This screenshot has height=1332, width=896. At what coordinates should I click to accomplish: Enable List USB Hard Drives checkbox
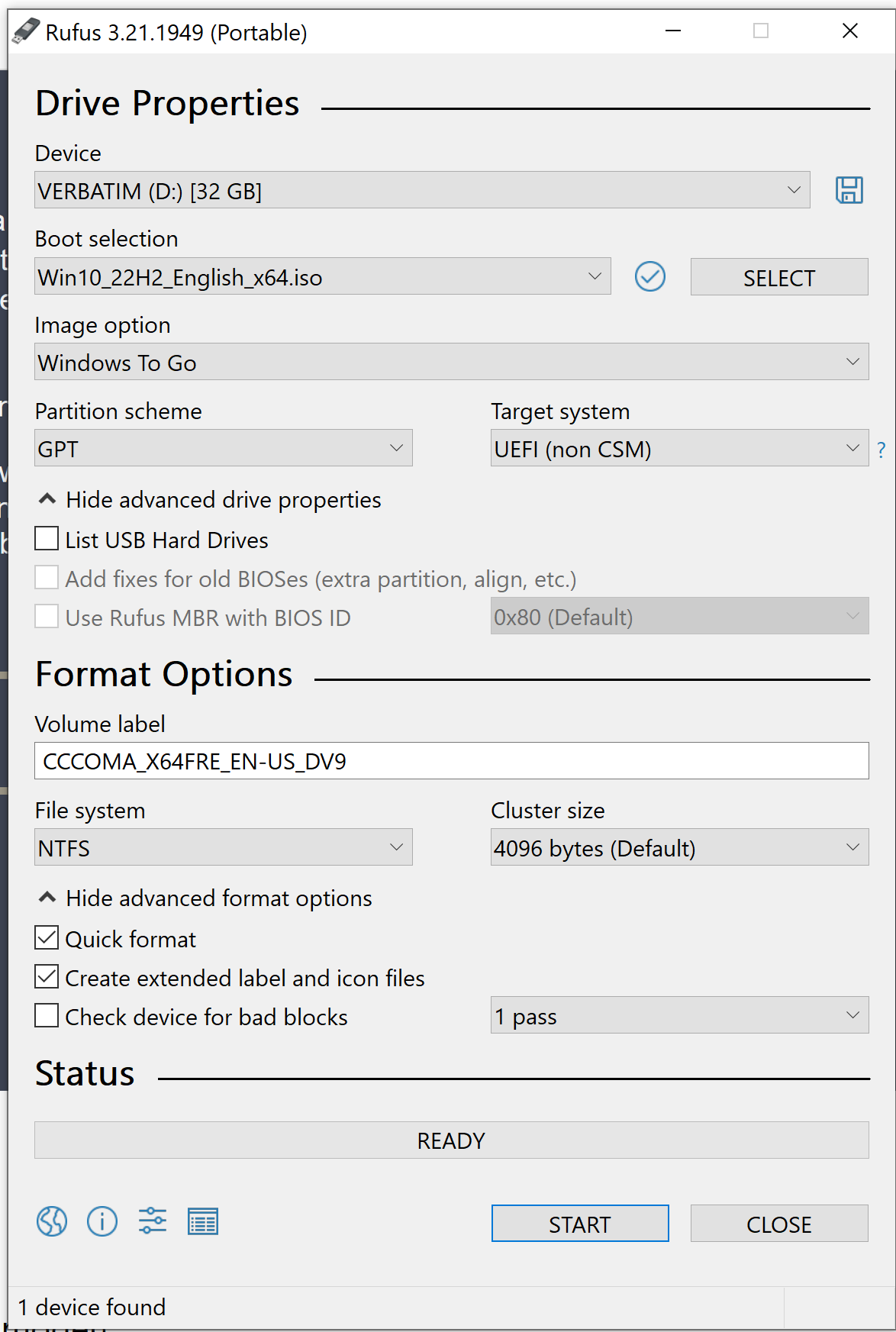coord(47,539)
